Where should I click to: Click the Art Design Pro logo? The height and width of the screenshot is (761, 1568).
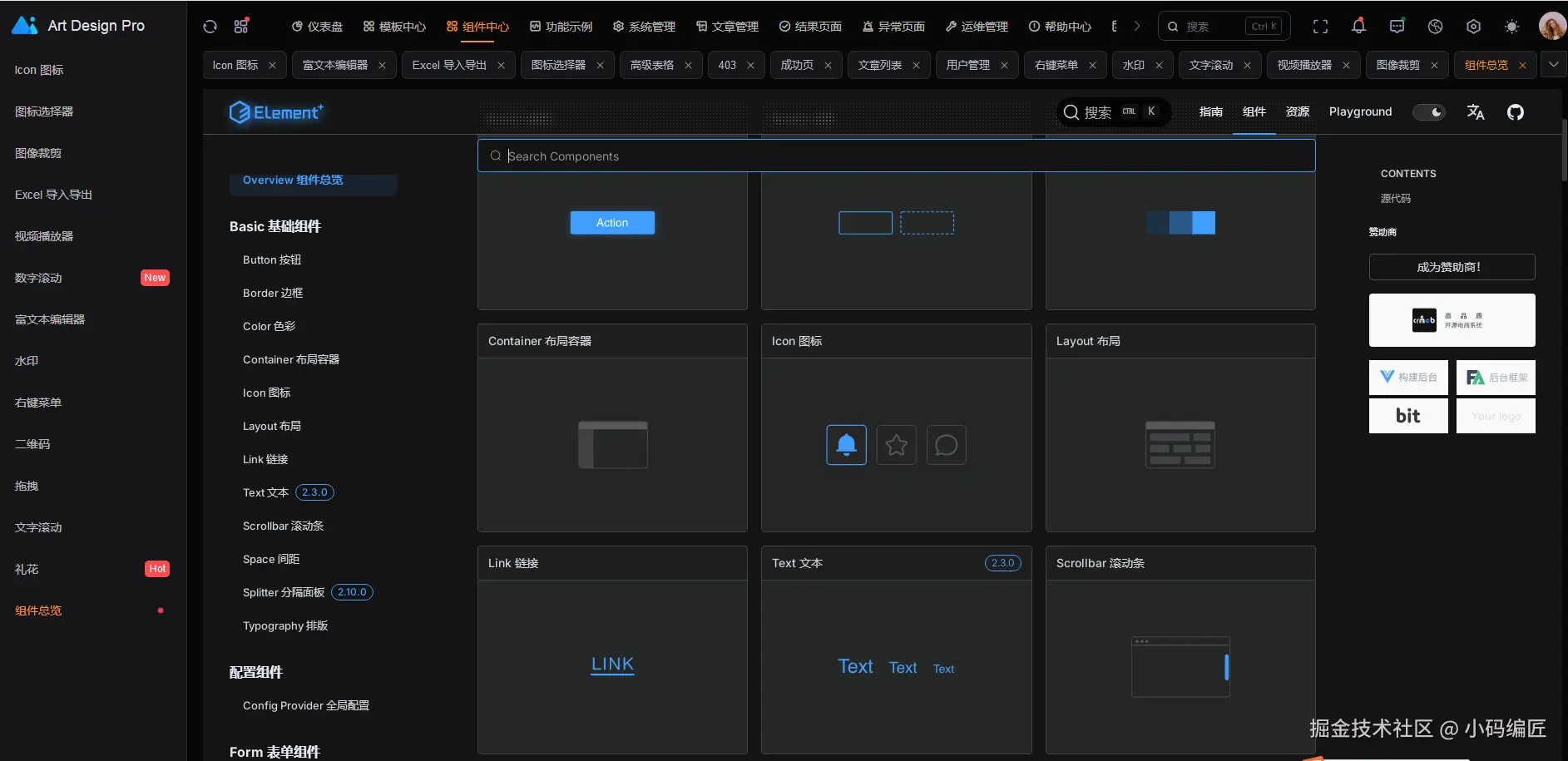point(78,26)
